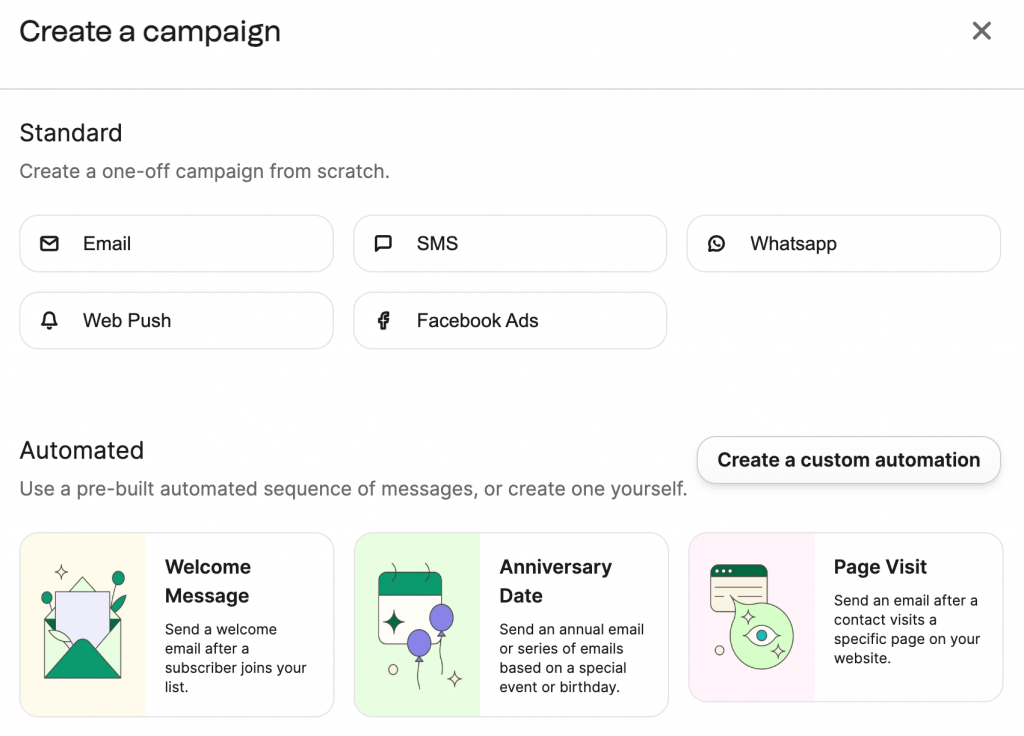This screenshot has height=736, width=1024.
Task: Select the Facebook logo on Facebook Ads
Action: (383, 320)
